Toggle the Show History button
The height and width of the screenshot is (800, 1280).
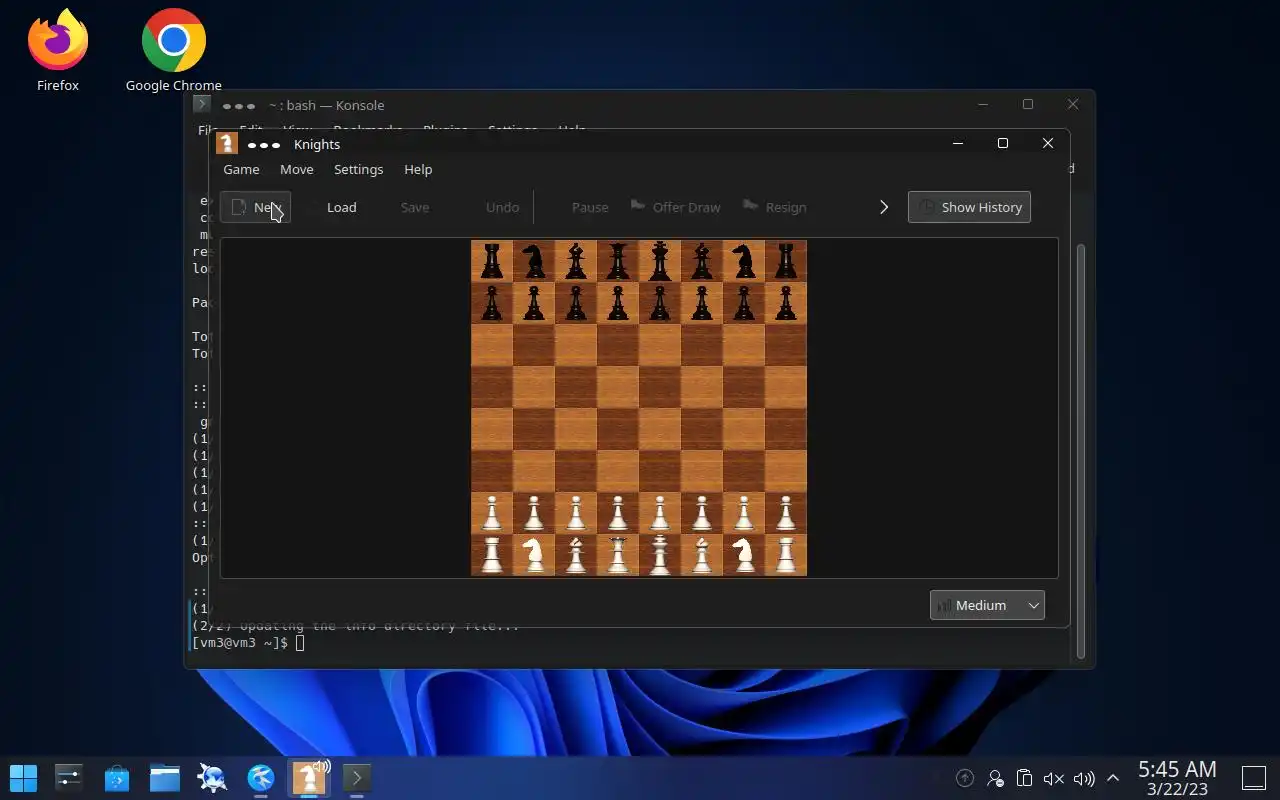[969, 207]
